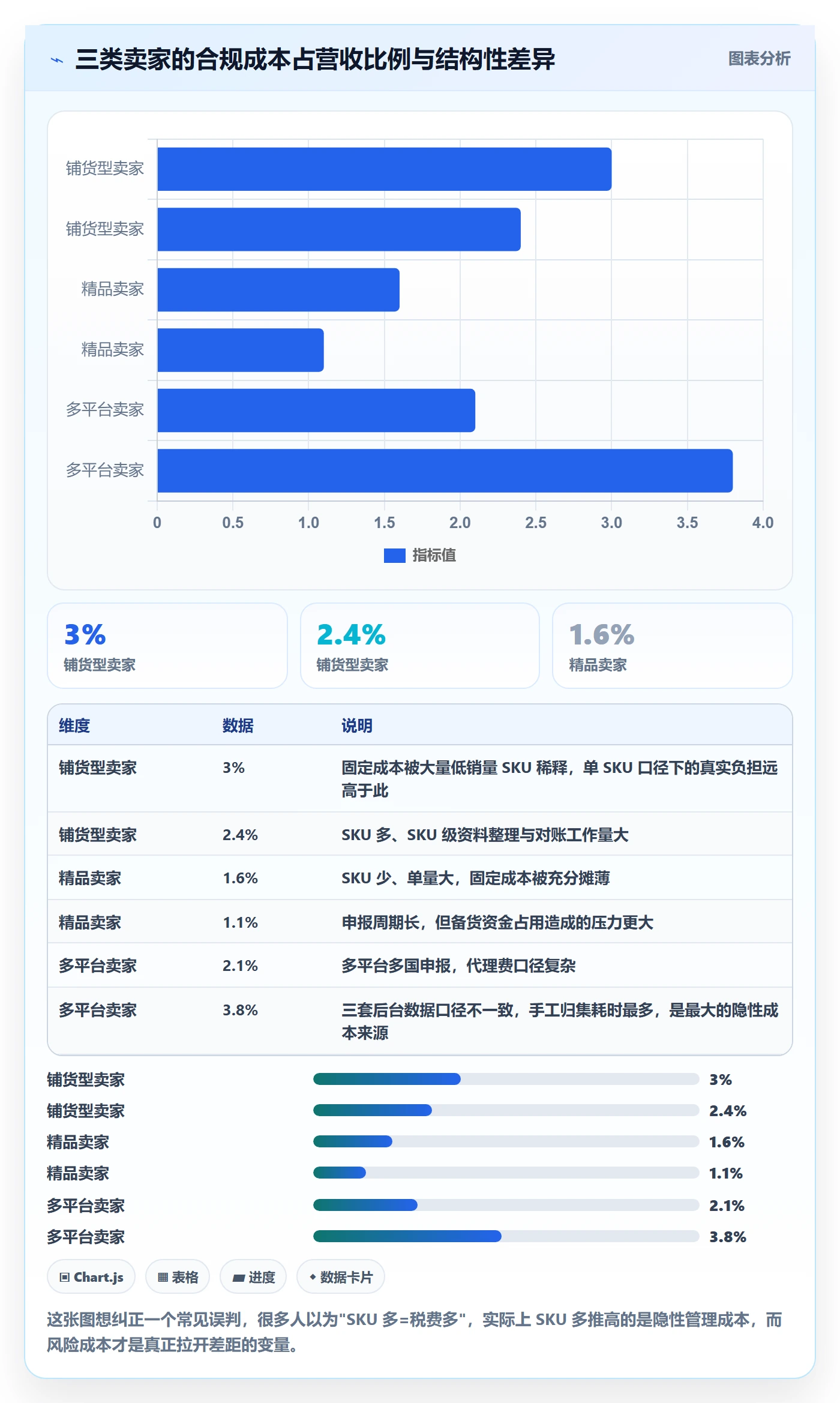This screenshot has height=1403, width=840.
Task: Click the 3.8% value in the table
Action: [240, 1010]
